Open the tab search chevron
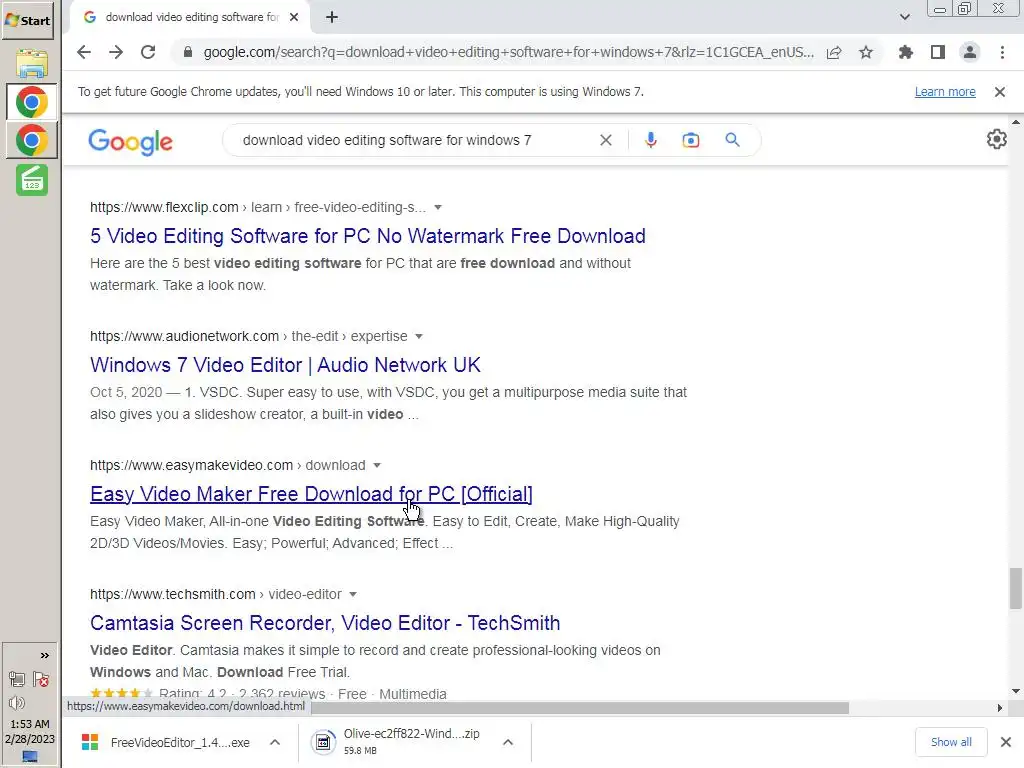 pyautogui.click(x=904, y=17)
